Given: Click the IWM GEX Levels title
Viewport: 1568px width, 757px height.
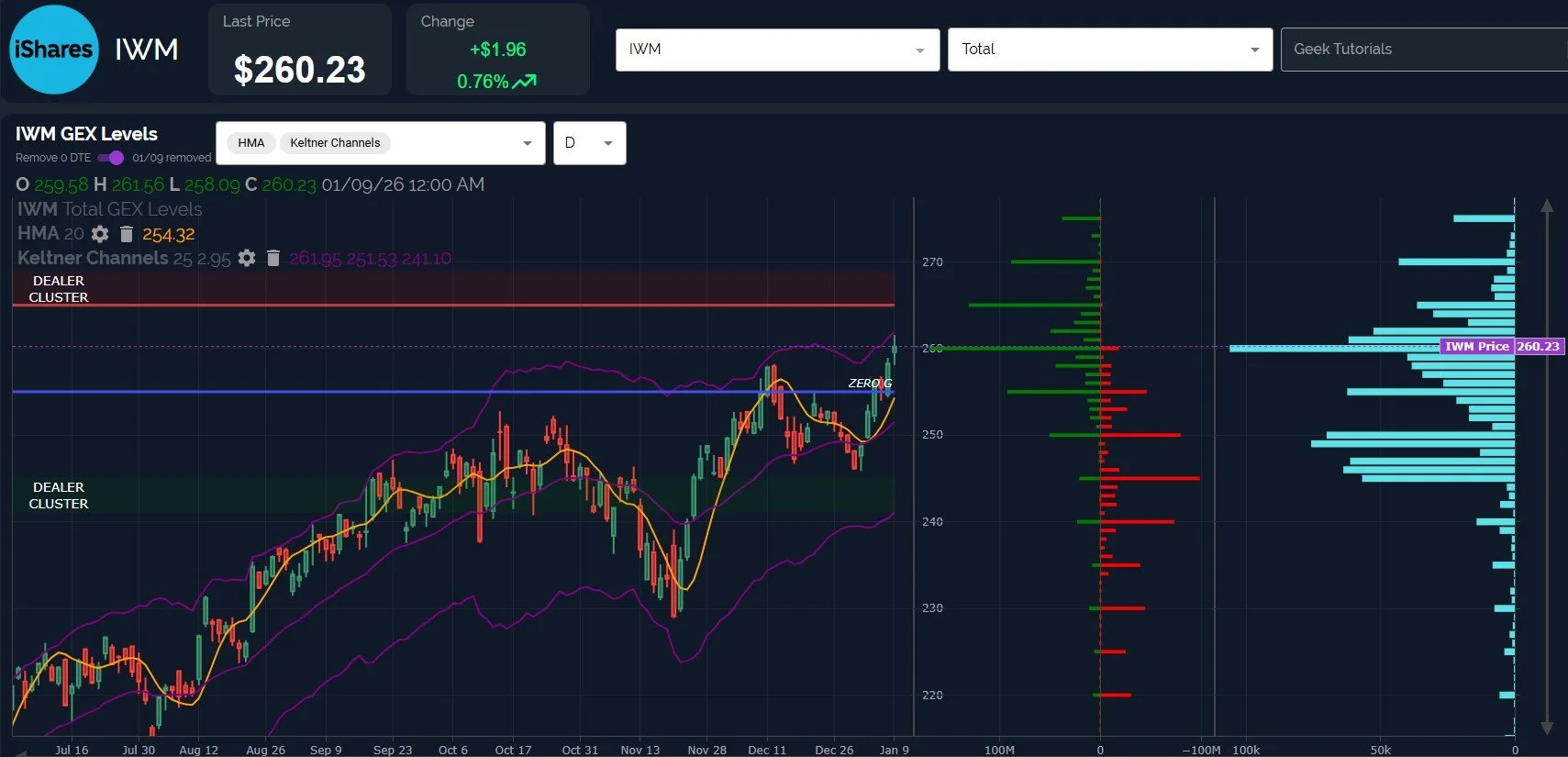Looking at the screenshot, I should (x=86, y=134).
